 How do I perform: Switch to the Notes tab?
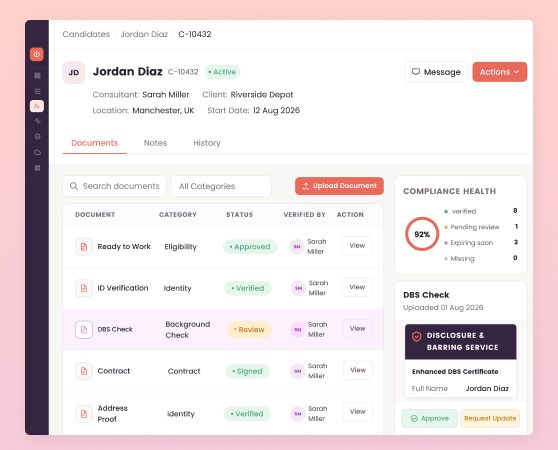(x=155, y=143)
